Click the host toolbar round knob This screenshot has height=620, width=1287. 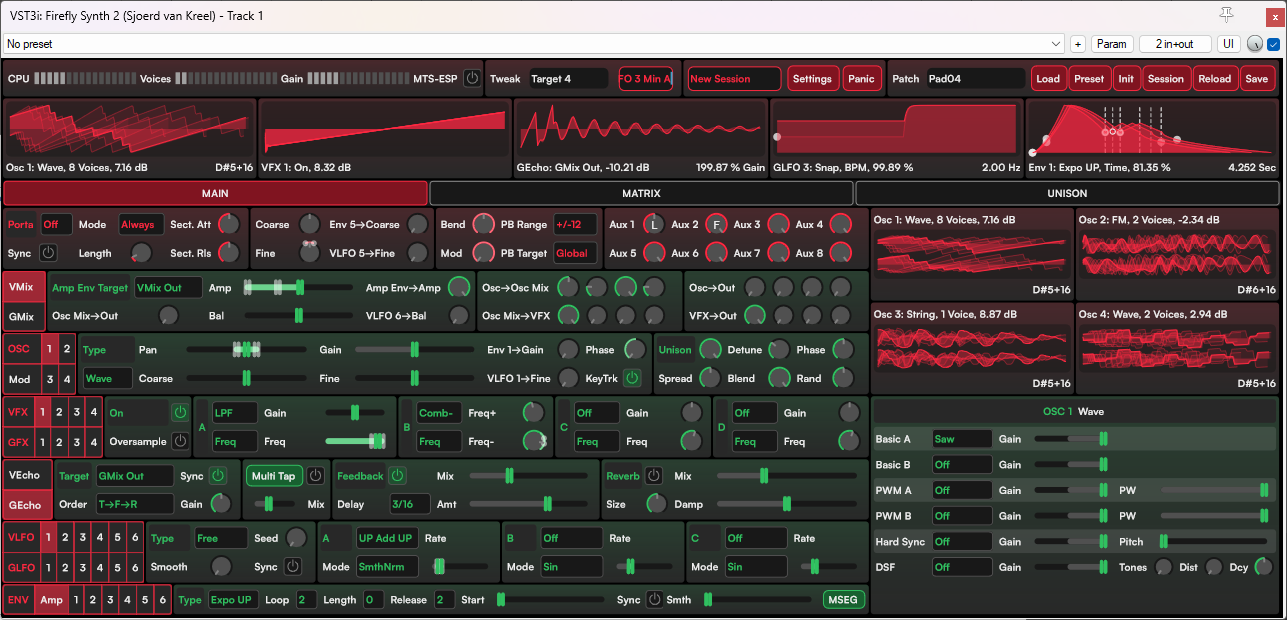tap(1255, 44)
